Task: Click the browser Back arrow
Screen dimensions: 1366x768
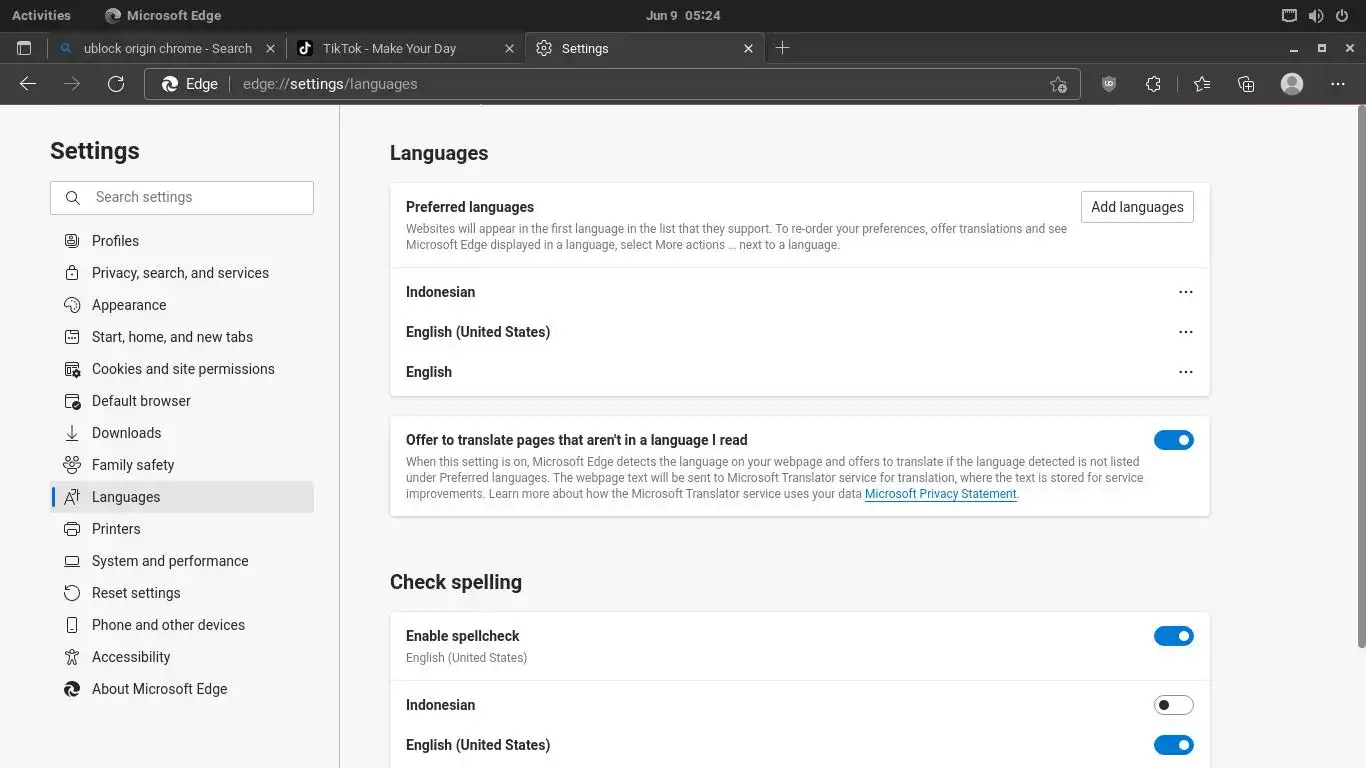Action: tap(28, 84)
